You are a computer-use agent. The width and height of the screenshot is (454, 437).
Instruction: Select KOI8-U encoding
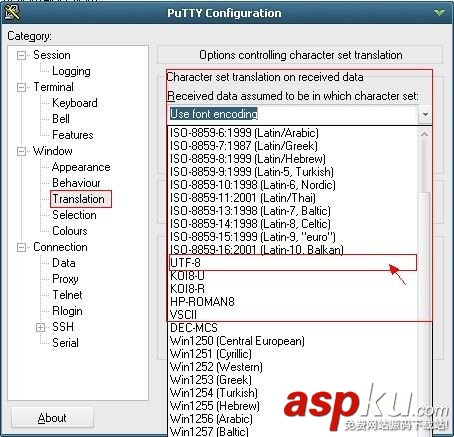[293, 276]
